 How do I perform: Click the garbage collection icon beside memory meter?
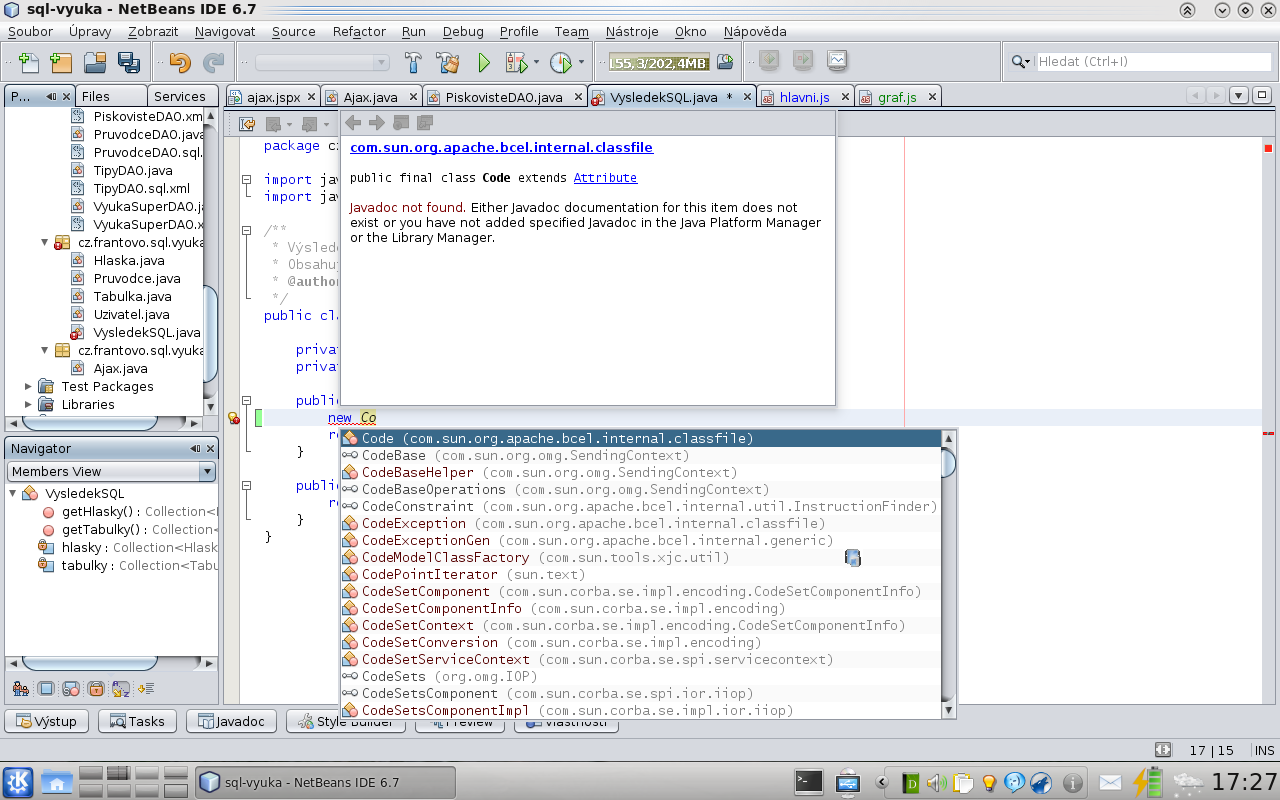[725, 62]
